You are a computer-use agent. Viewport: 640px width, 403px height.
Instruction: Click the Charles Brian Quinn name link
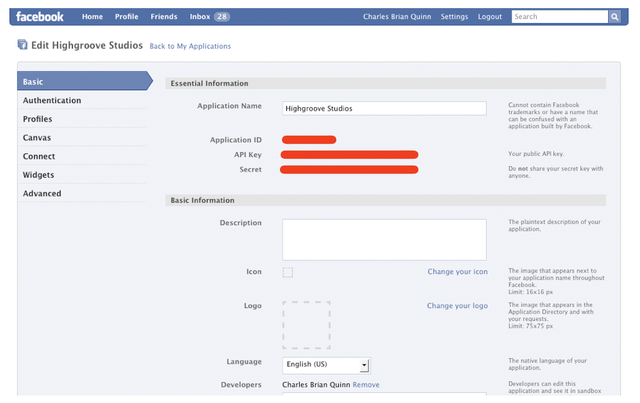click(x=397, y=17)
